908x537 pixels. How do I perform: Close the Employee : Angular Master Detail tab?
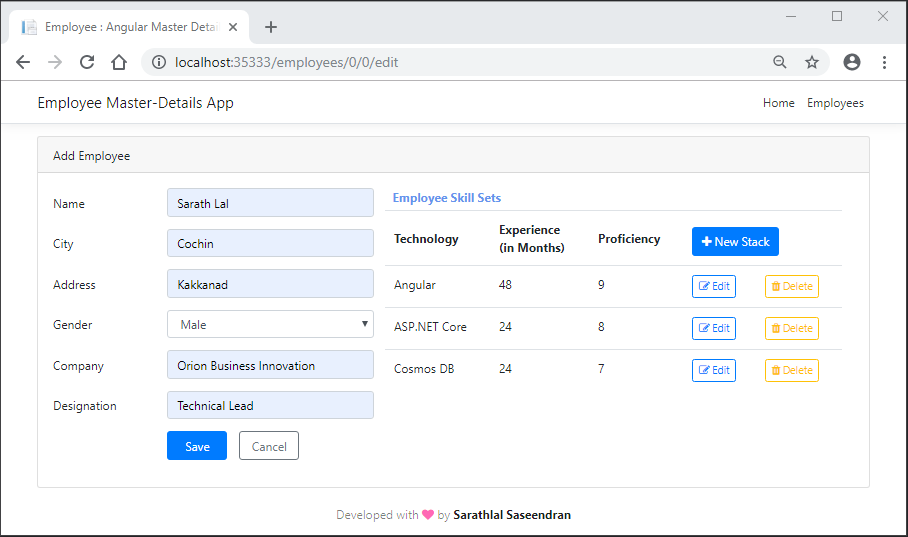[x=233, y=27]
